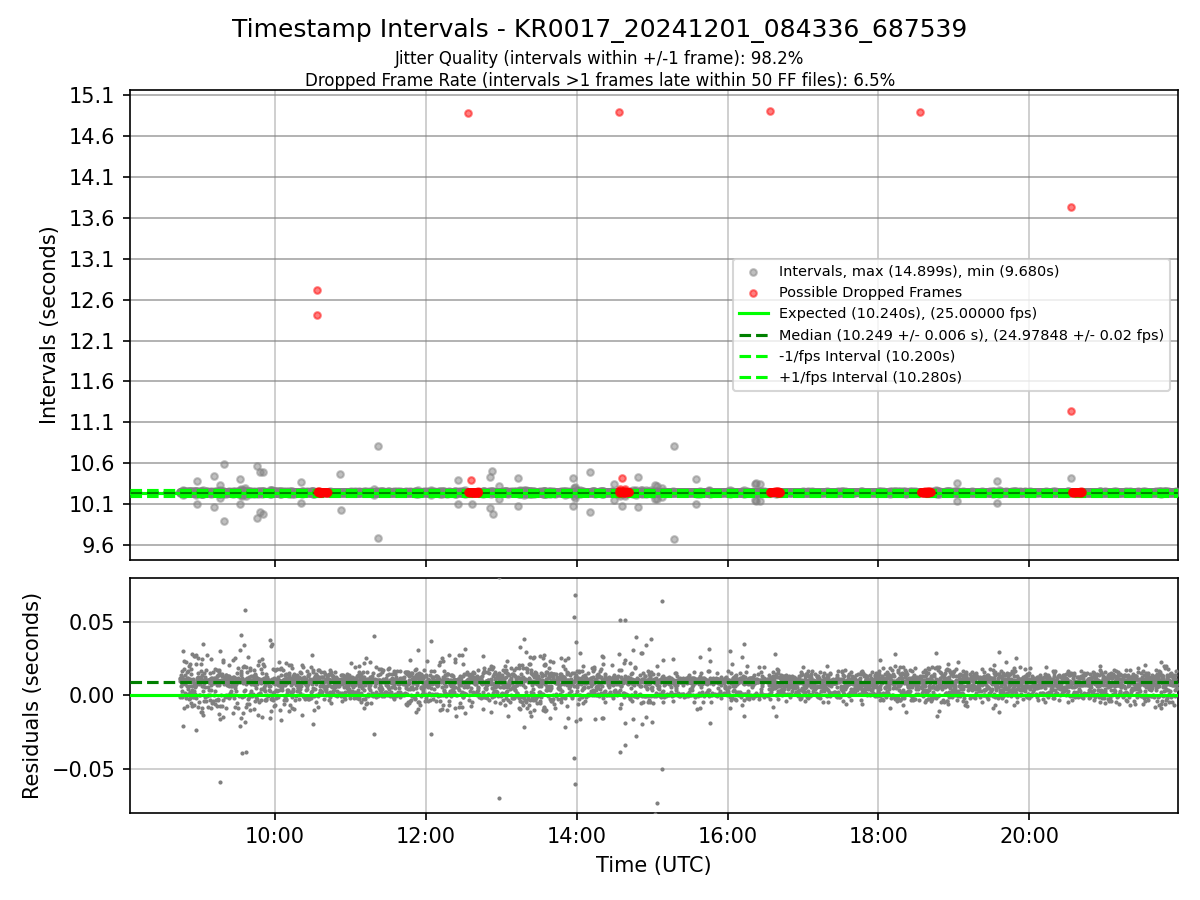Click the 'Time (UTC)' x-axis label

653,865
